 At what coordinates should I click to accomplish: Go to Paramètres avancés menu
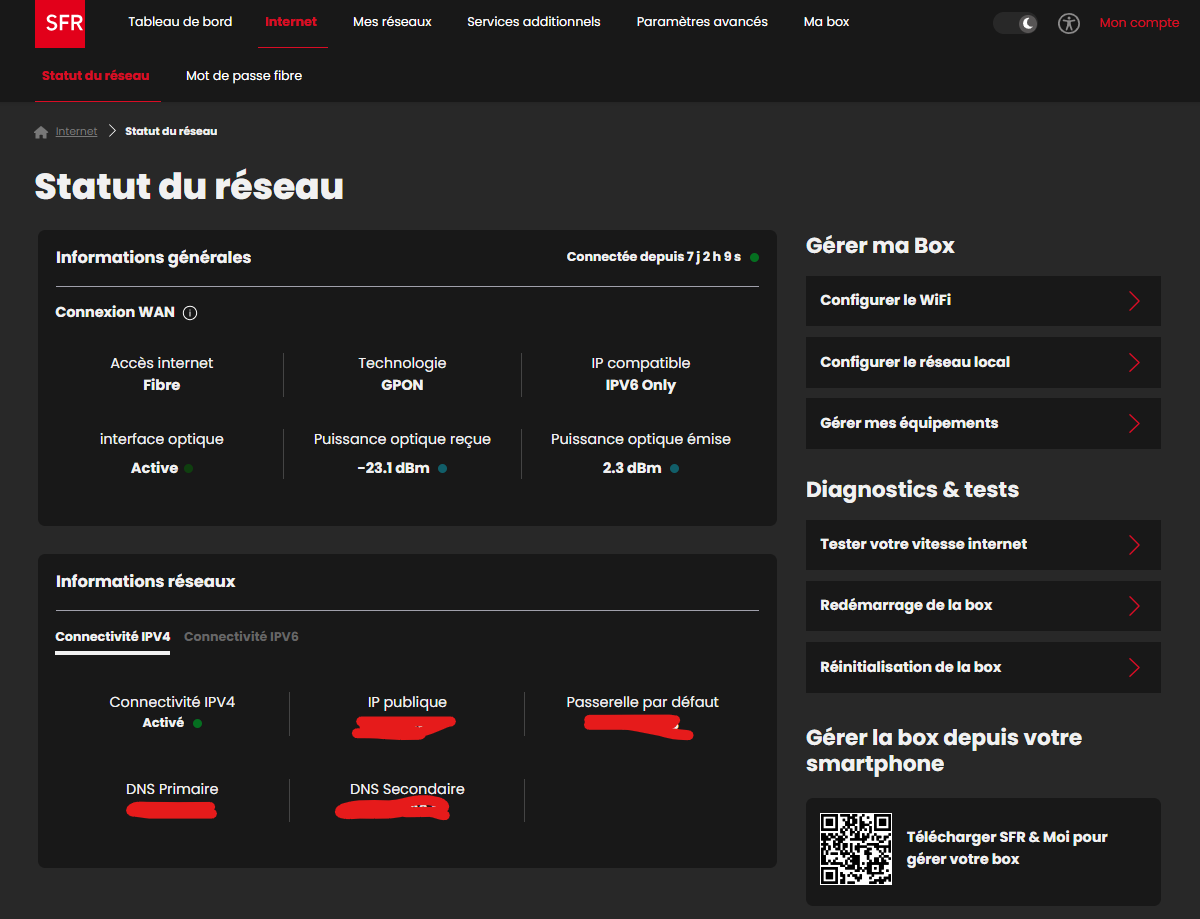tap(702, 22)
